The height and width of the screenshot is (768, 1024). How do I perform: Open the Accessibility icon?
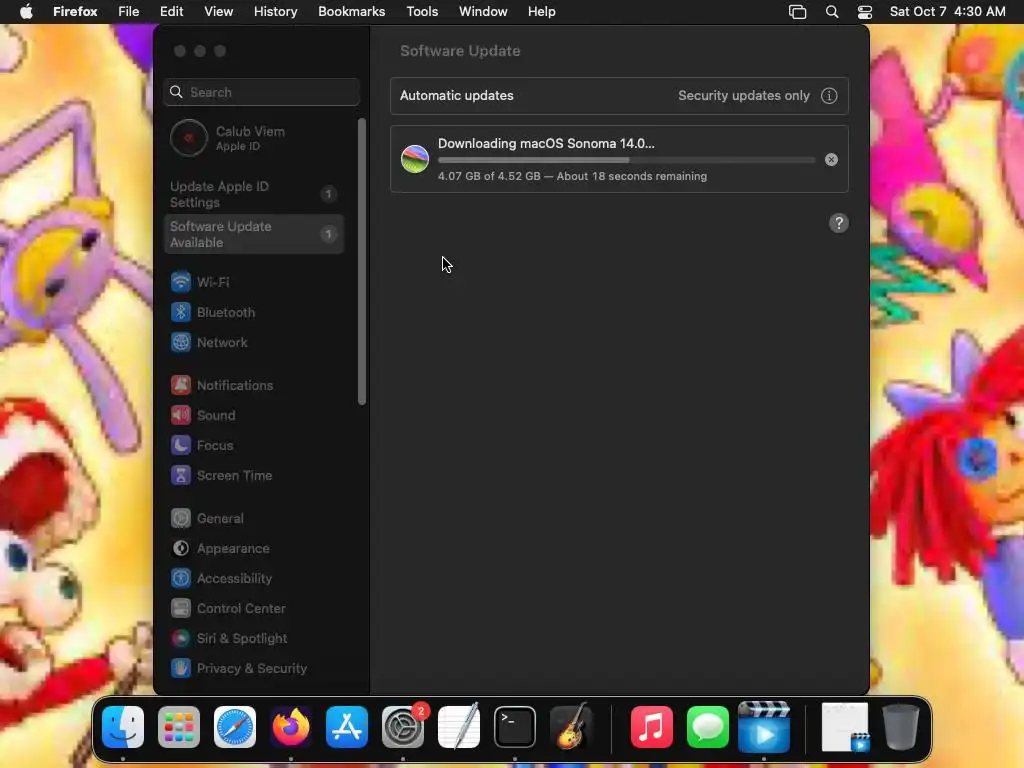pyautogui.click(x=181, y=579)
